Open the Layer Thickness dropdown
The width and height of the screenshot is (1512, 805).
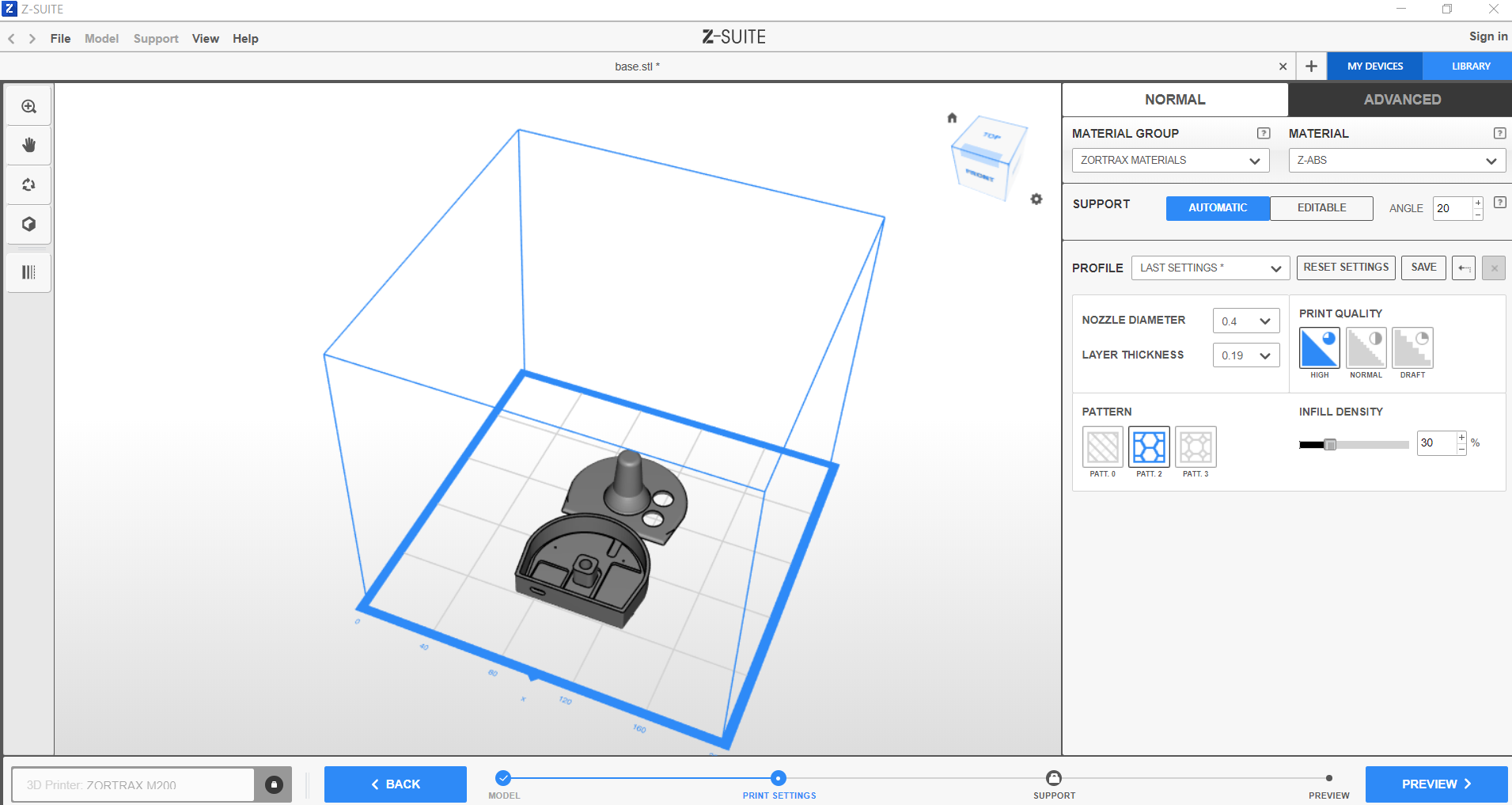coord(1246,355)
